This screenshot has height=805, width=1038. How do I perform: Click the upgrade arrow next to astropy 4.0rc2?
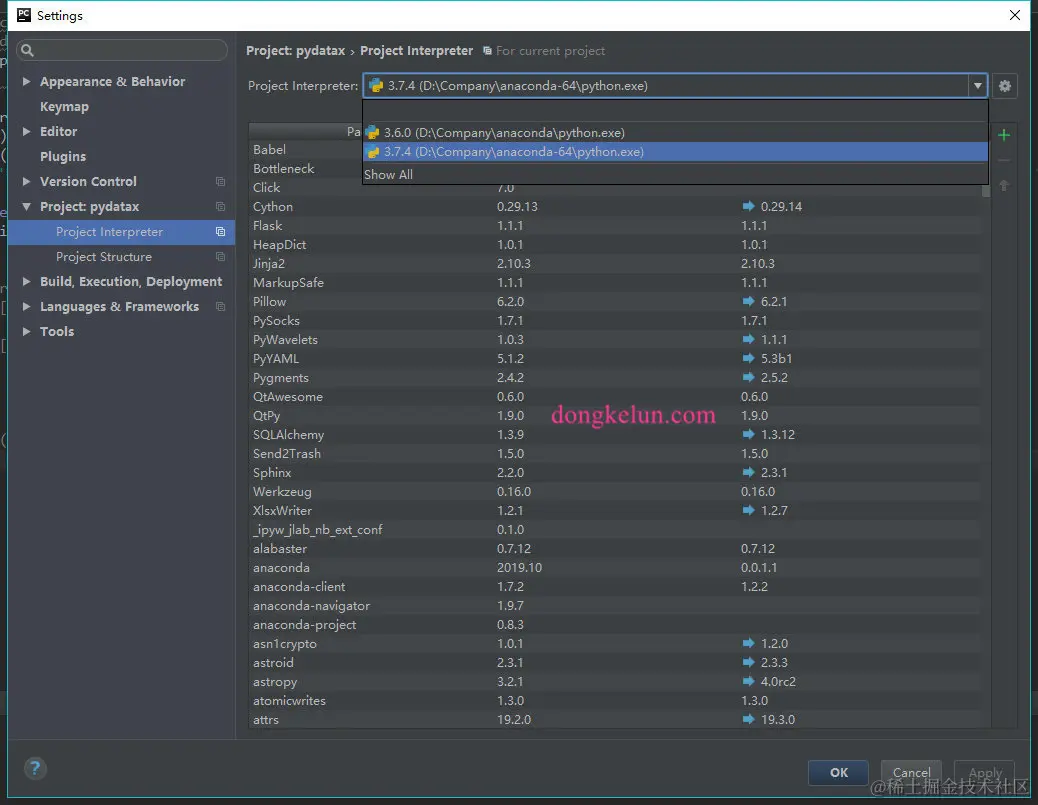(748, 681)
